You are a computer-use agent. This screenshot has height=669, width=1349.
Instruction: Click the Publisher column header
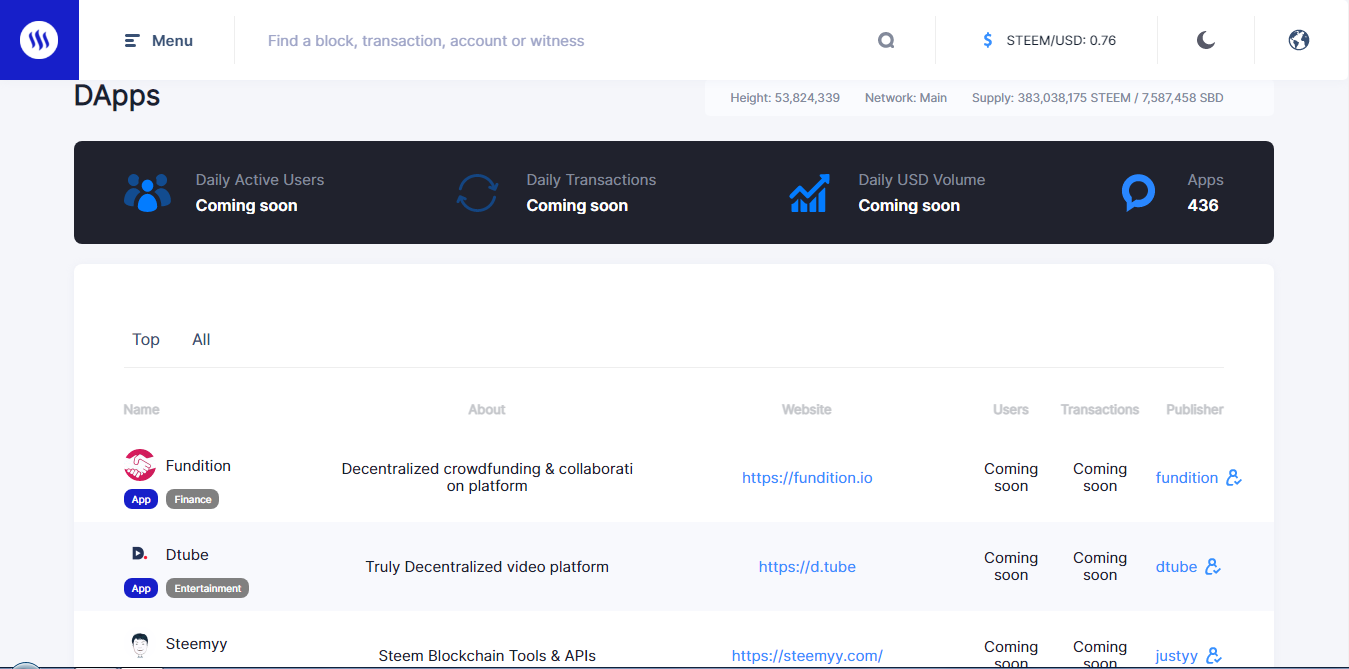pos(1195,409)
